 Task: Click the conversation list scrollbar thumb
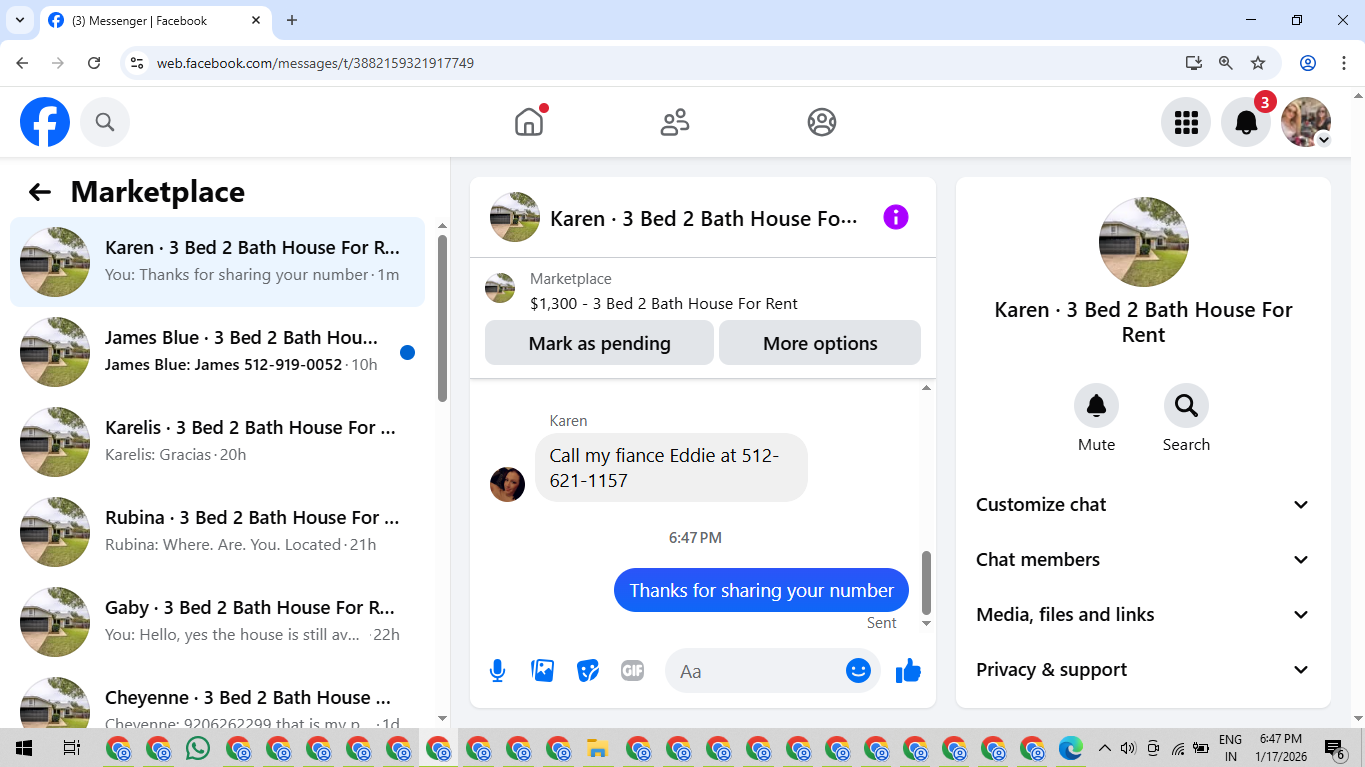[443, 318]
